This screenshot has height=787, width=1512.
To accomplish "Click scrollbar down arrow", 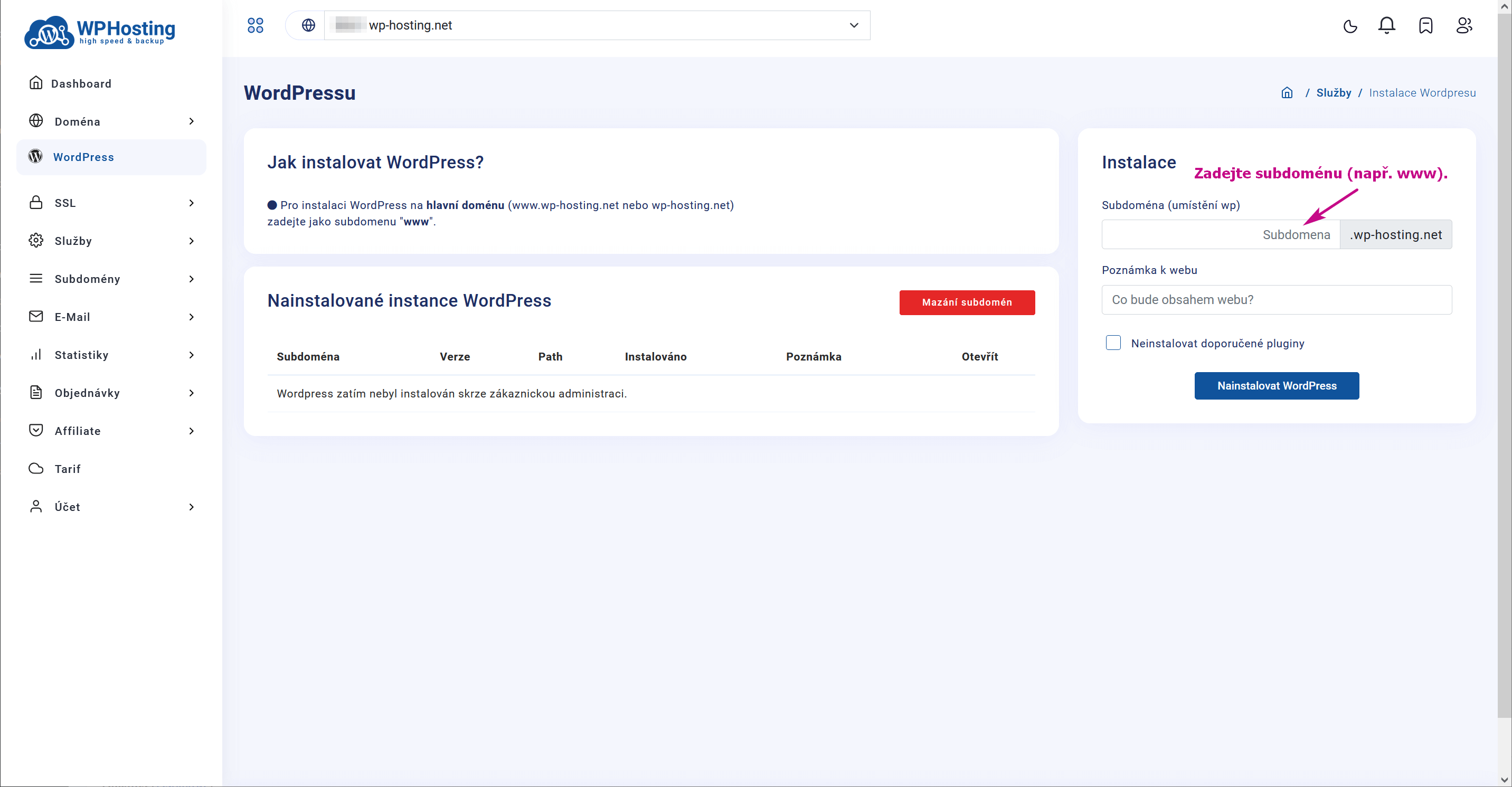I will (x=1505, y=780).
